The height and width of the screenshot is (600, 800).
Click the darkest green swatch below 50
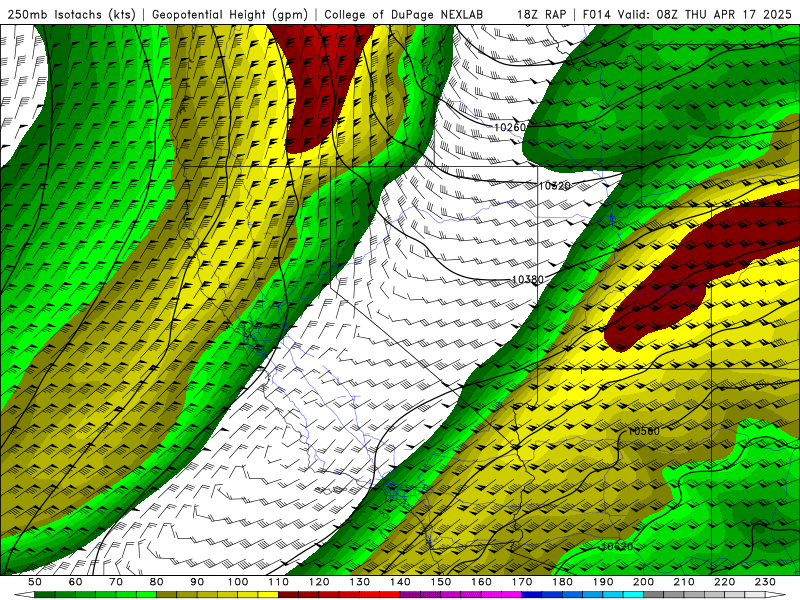click(x=45, y=595)
